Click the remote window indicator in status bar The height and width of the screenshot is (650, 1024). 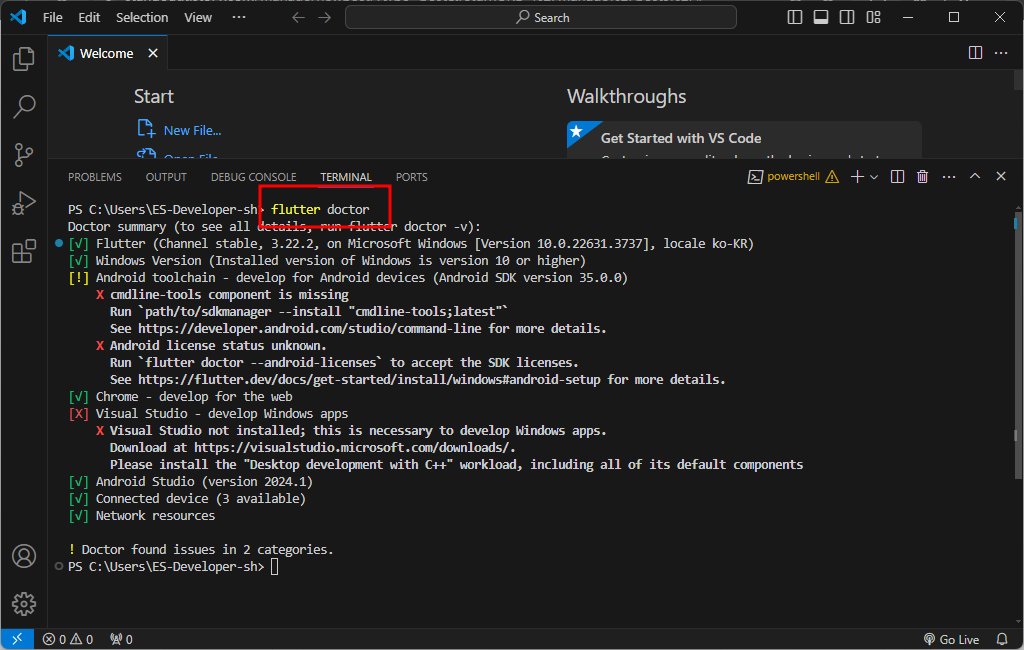(18, 640)
